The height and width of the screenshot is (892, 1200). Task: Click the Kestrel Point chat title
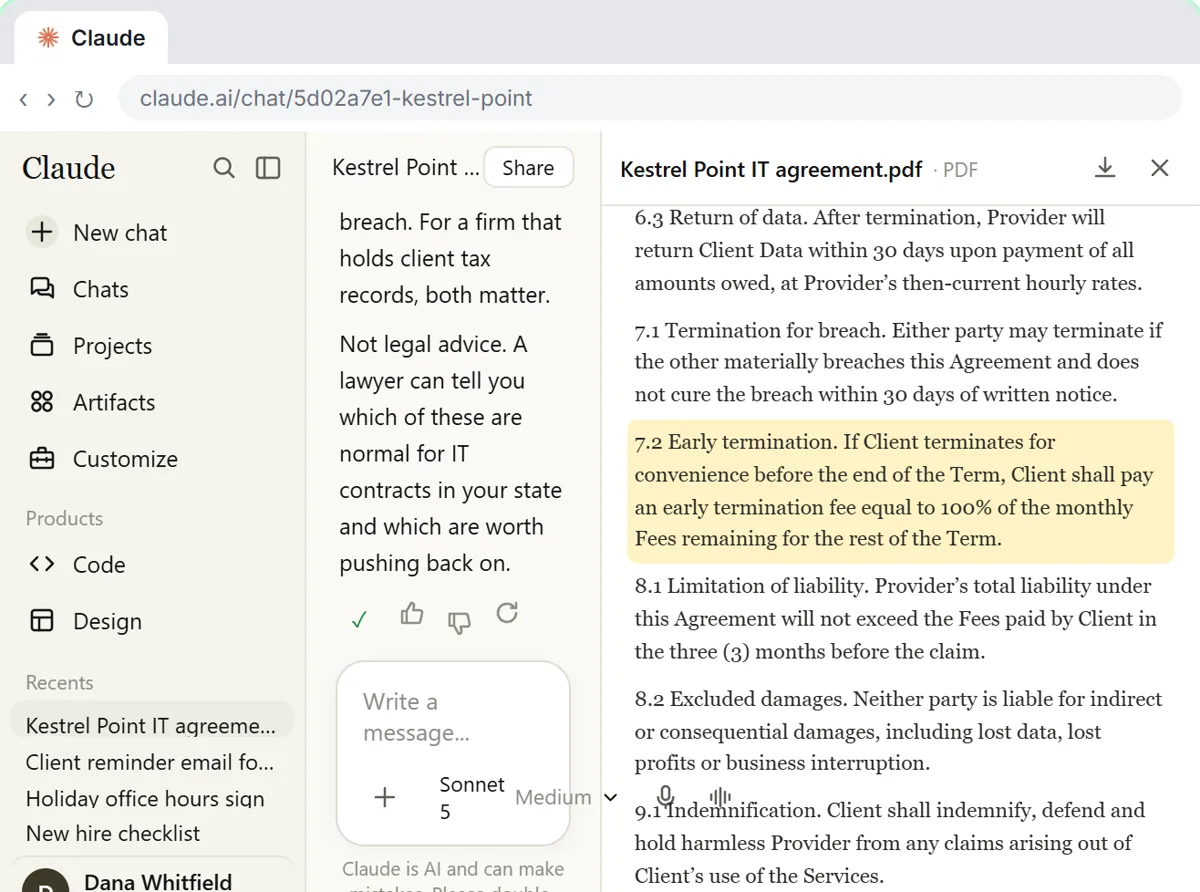click(405, 168)
